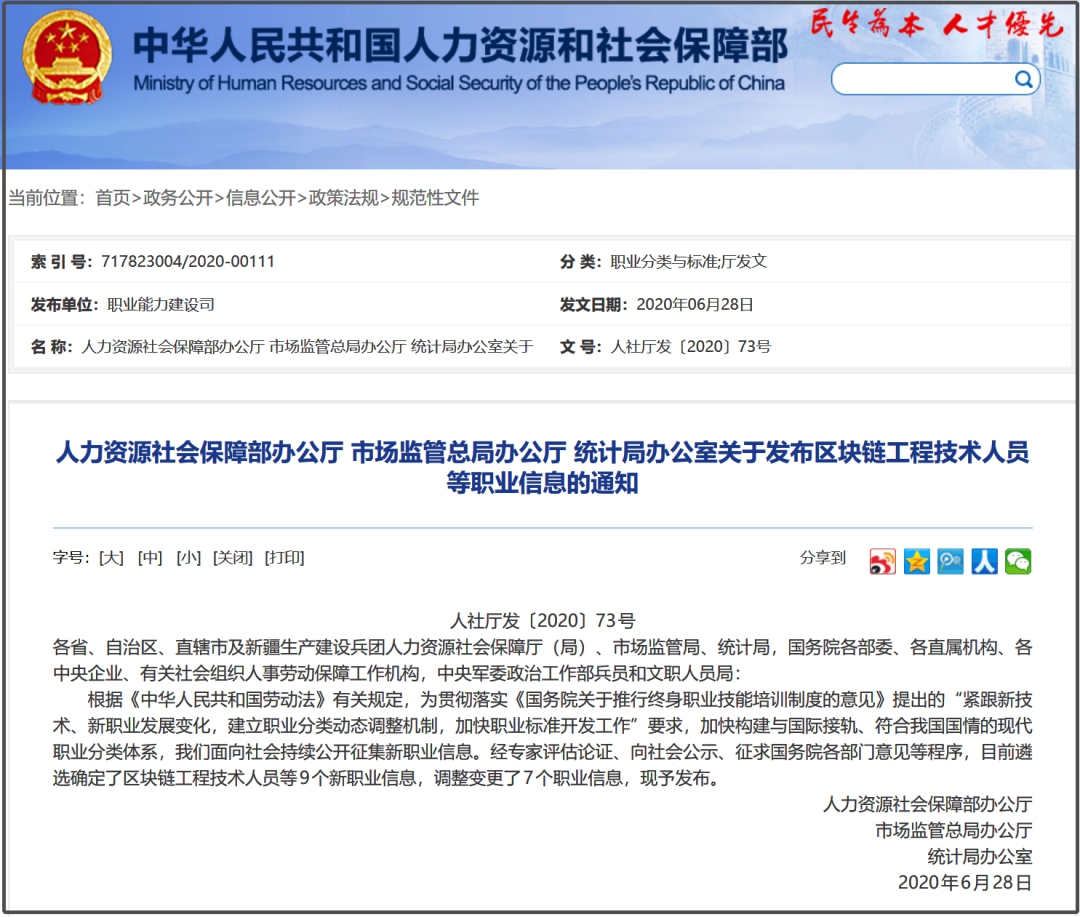Screen dimensions: 1080x917
Task: Click inside the site search box
Action: tap(920, 80)
